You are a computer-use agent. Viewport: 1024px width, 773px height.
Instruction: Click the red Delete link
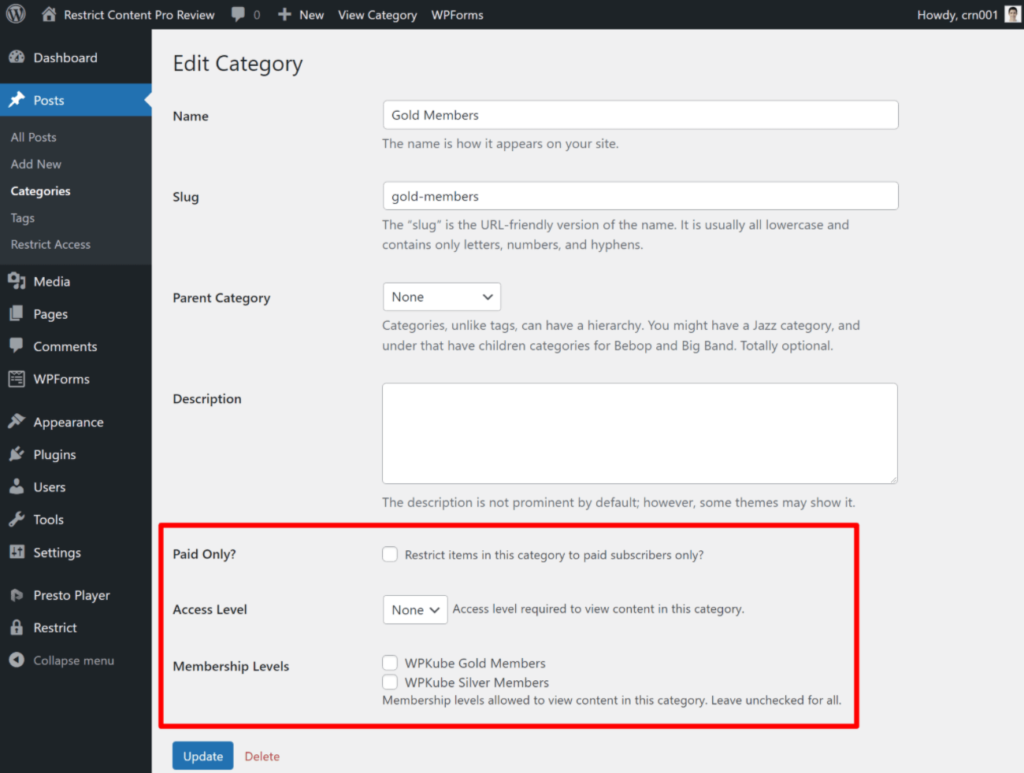[262, 756]
